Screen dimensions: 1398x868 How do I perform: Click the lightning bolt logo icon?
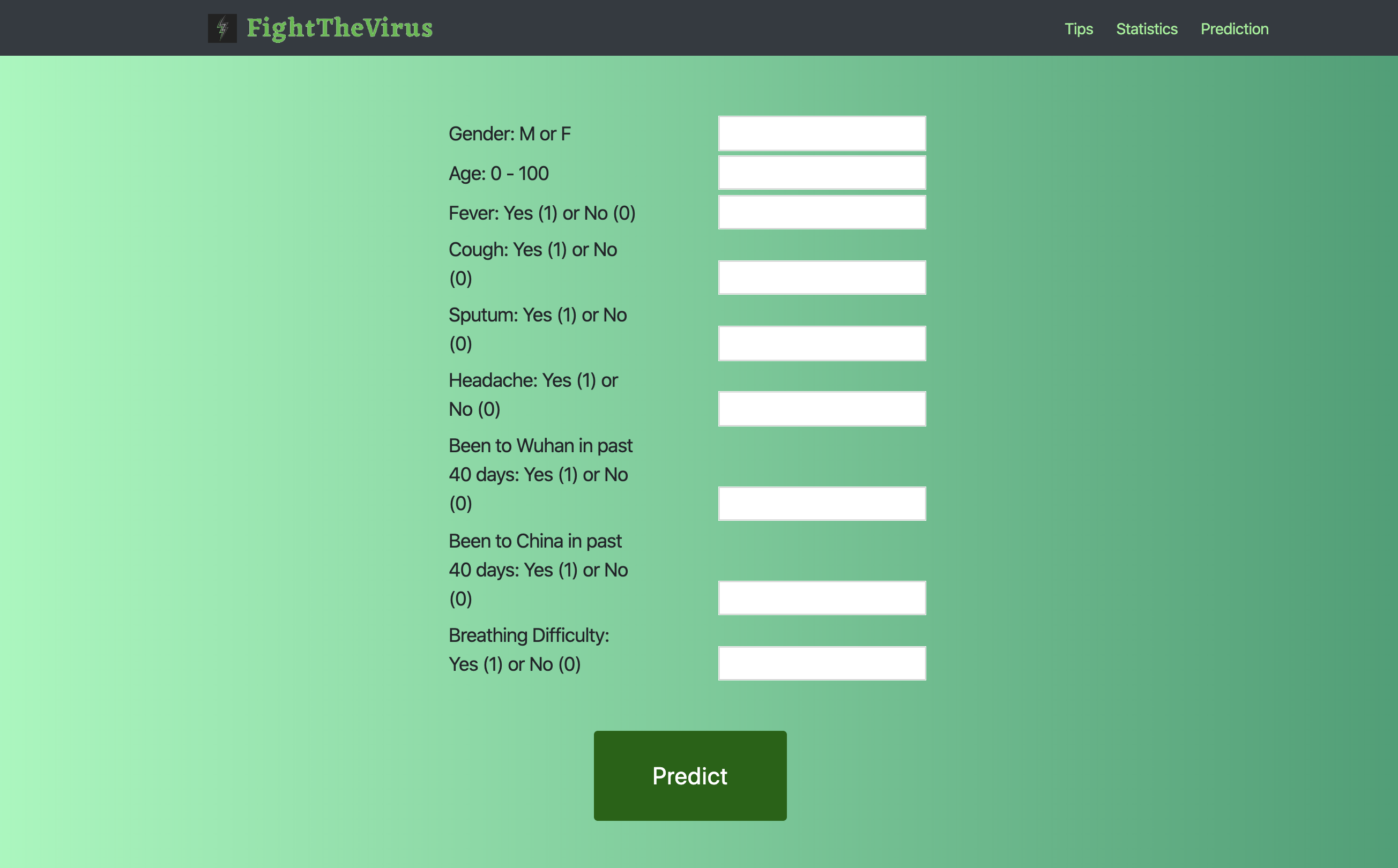click(x=222, y=28)
